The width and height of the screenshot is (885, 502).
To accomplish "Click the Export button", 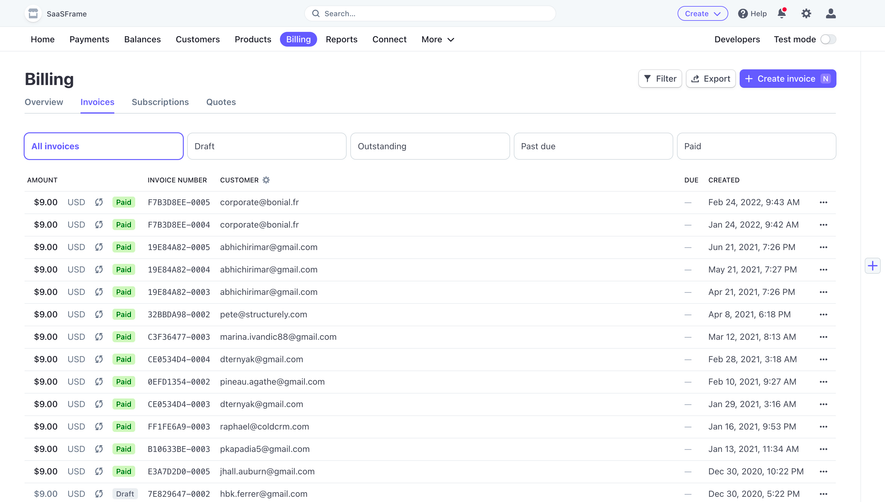I will coord(711,78).
